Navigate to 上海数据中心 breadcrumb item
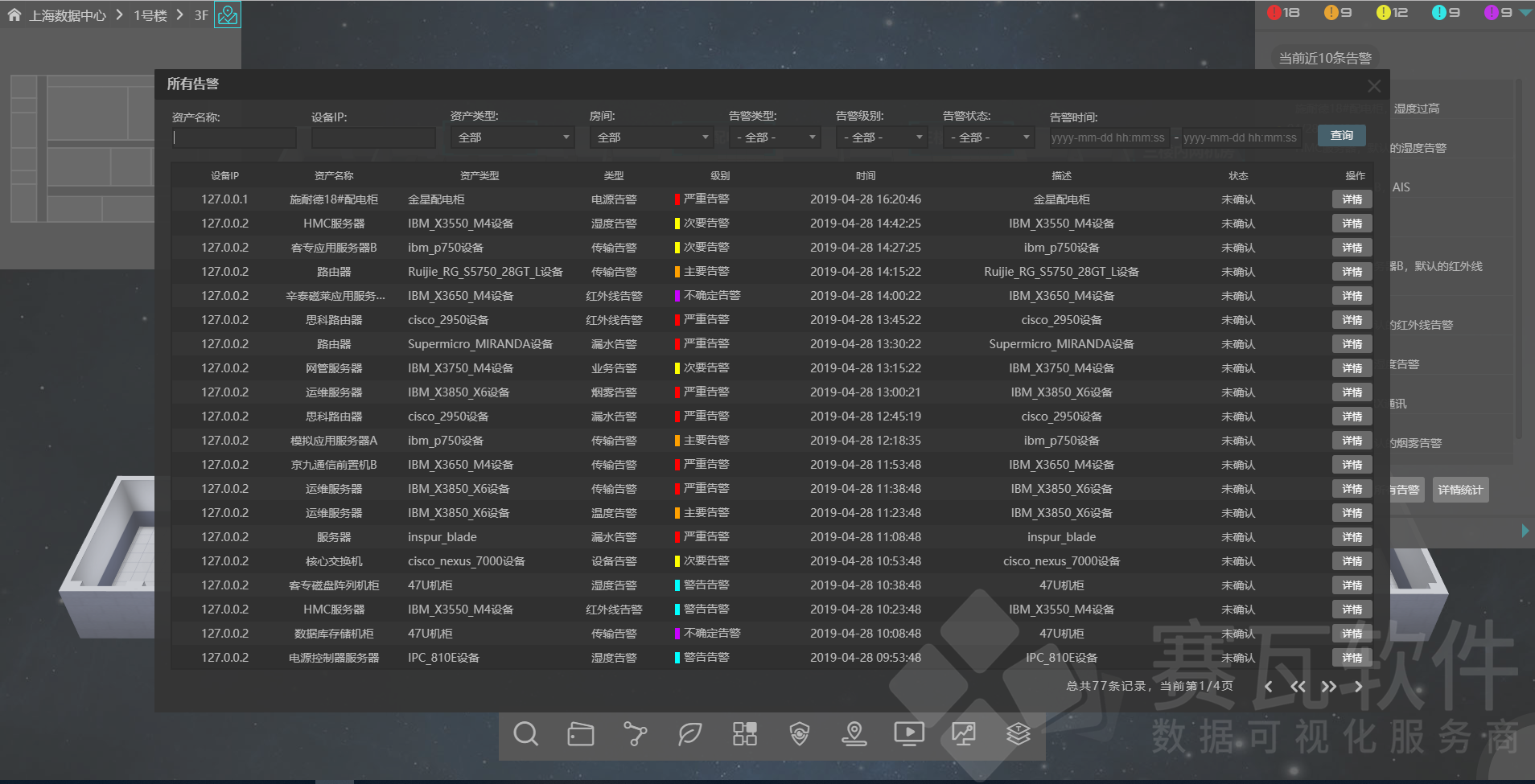This screenshot has height=784, width=1535. (68, 14)
